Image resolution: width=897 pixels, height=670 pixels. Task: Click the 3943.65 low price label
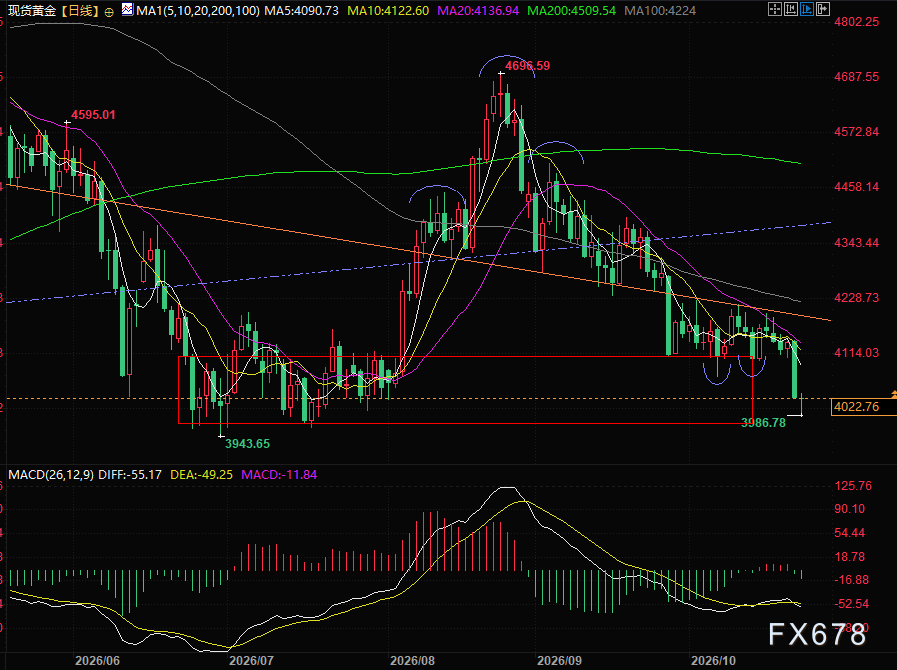(x=248, y=443)
